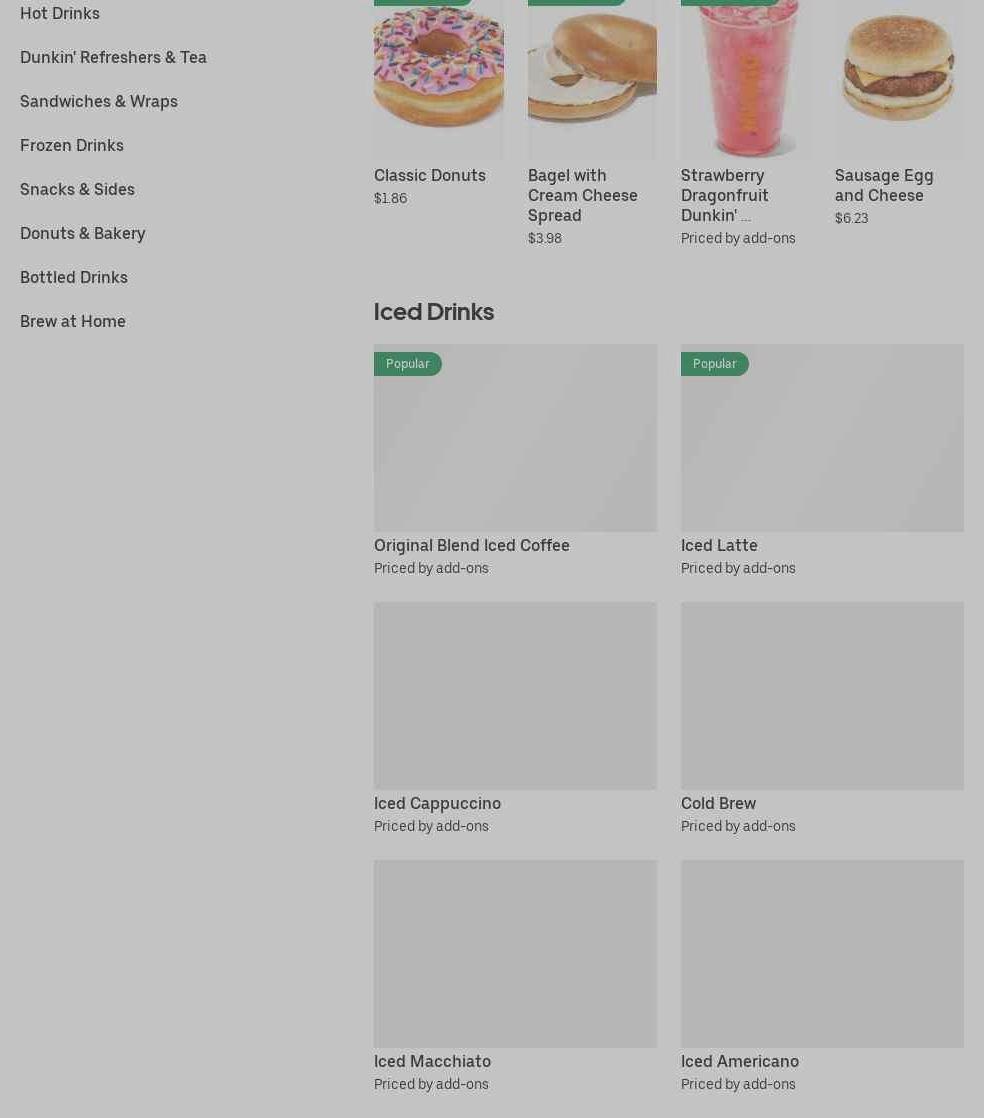Image resolution: width=984 pixels, height=1118 pixels.
Task: Click Popular badge on Original Blend
Action: (x=408, y=364)
